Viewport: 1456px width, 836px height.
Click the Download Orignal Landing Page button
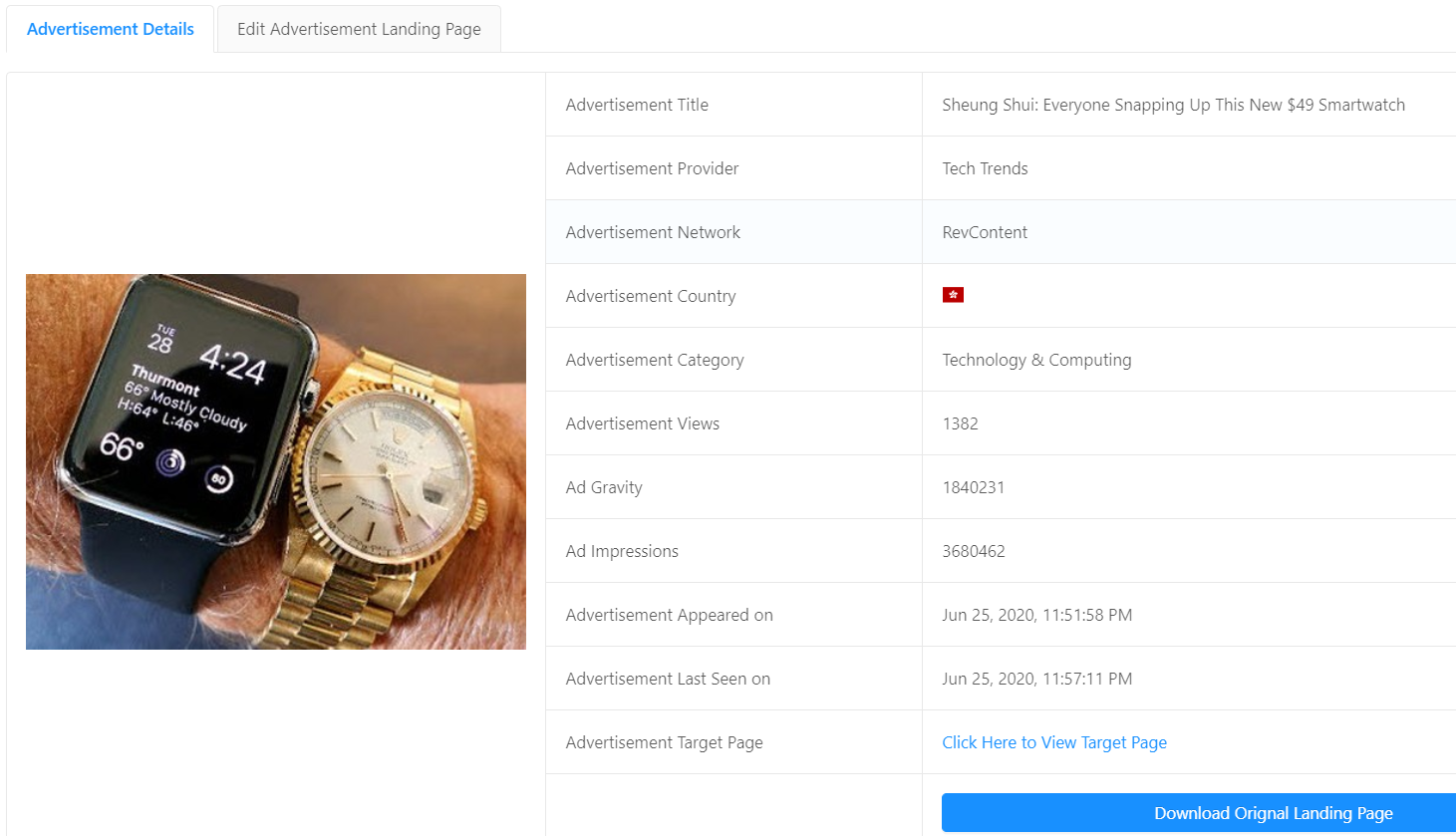1199,813
